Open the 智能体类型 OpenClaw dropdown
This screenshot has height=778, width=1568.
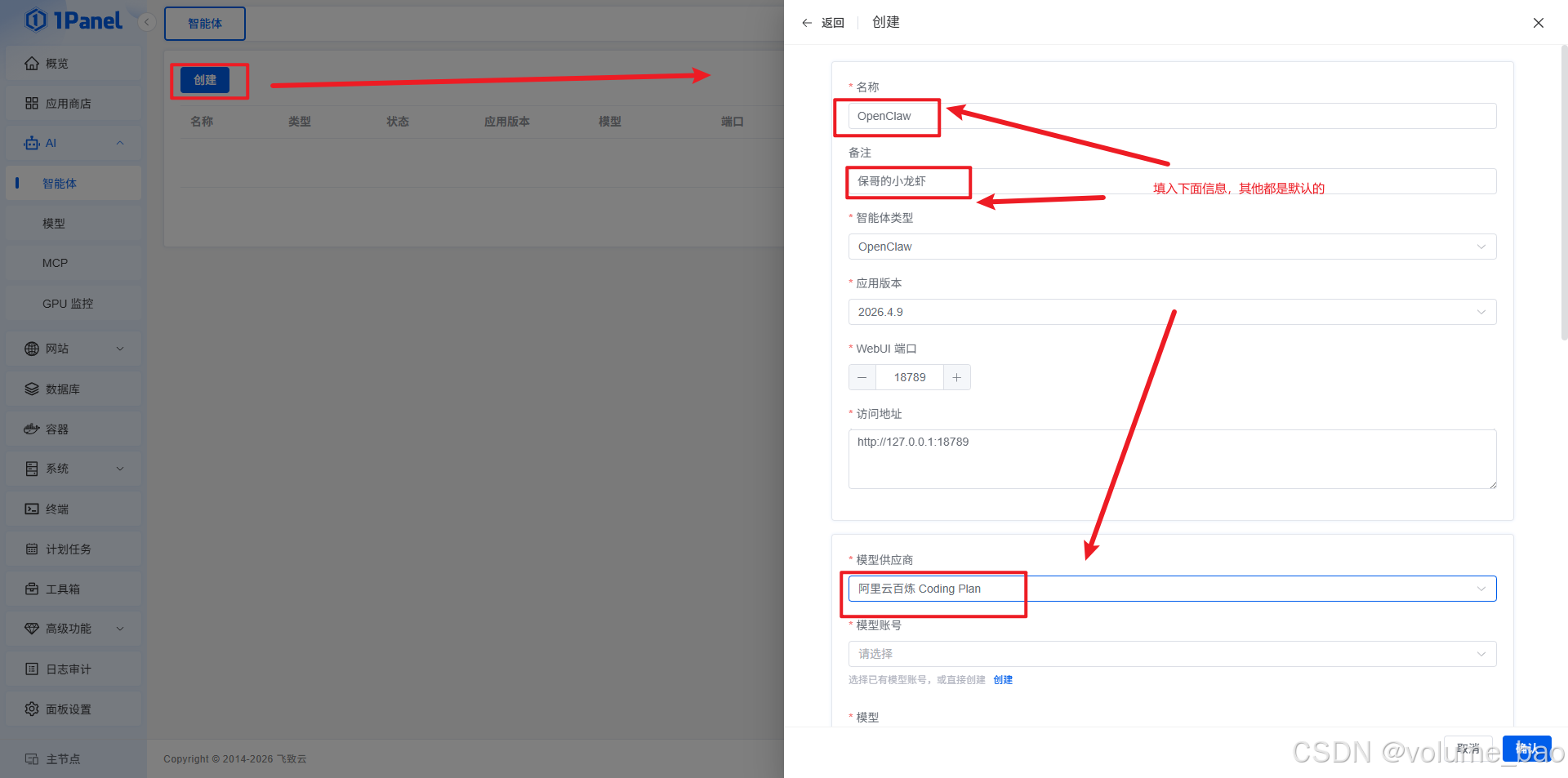(1172, 247)
